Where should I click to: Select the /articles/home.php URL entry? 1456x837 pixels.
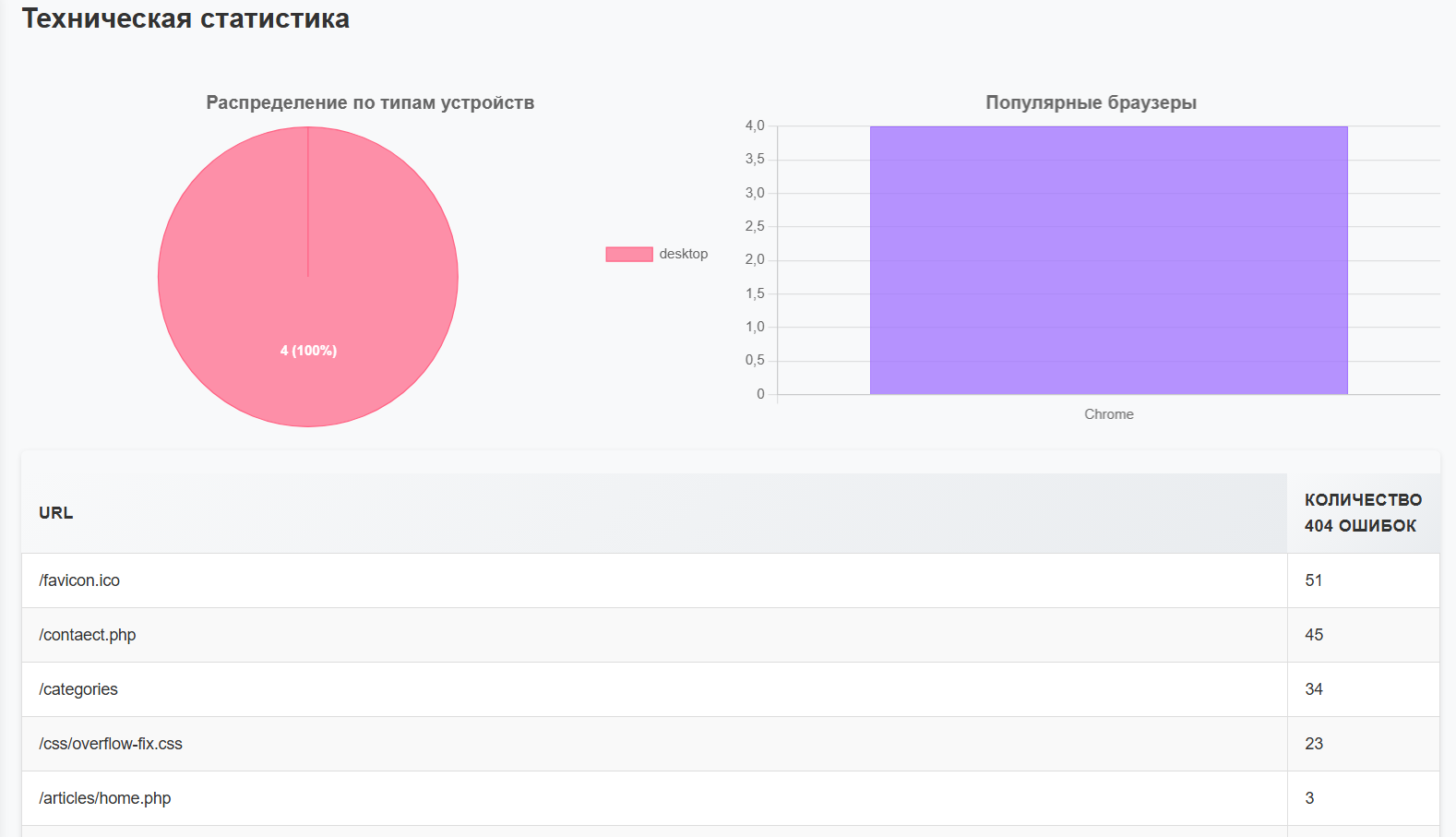(105, 798)
